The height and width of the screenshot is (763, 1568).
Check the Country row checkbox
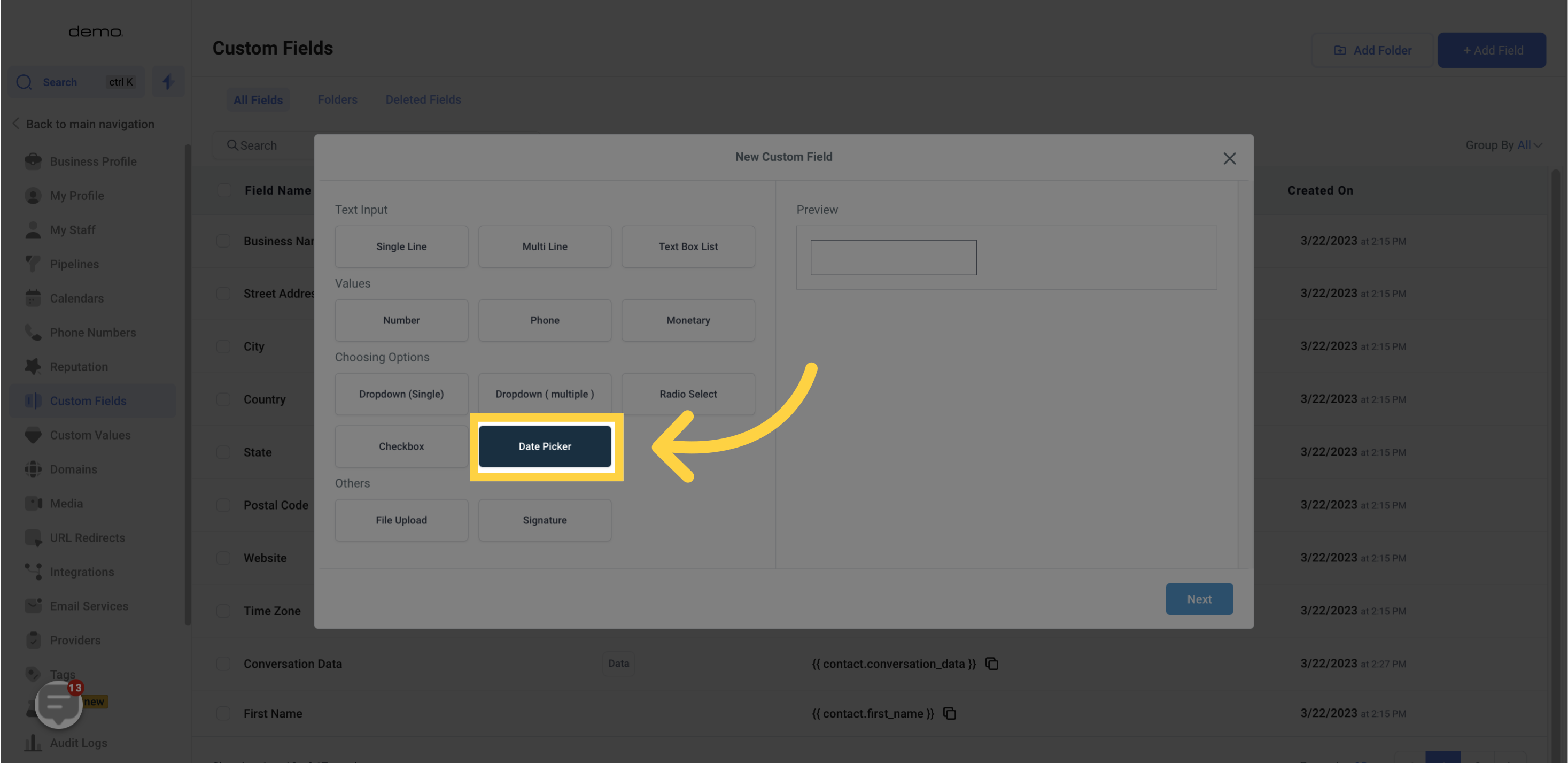(223, 399)
